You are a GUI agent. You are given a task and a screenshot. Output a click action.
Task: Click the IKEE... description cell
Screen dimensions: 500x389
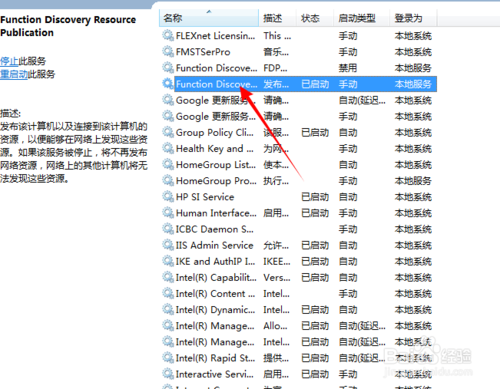277,261
